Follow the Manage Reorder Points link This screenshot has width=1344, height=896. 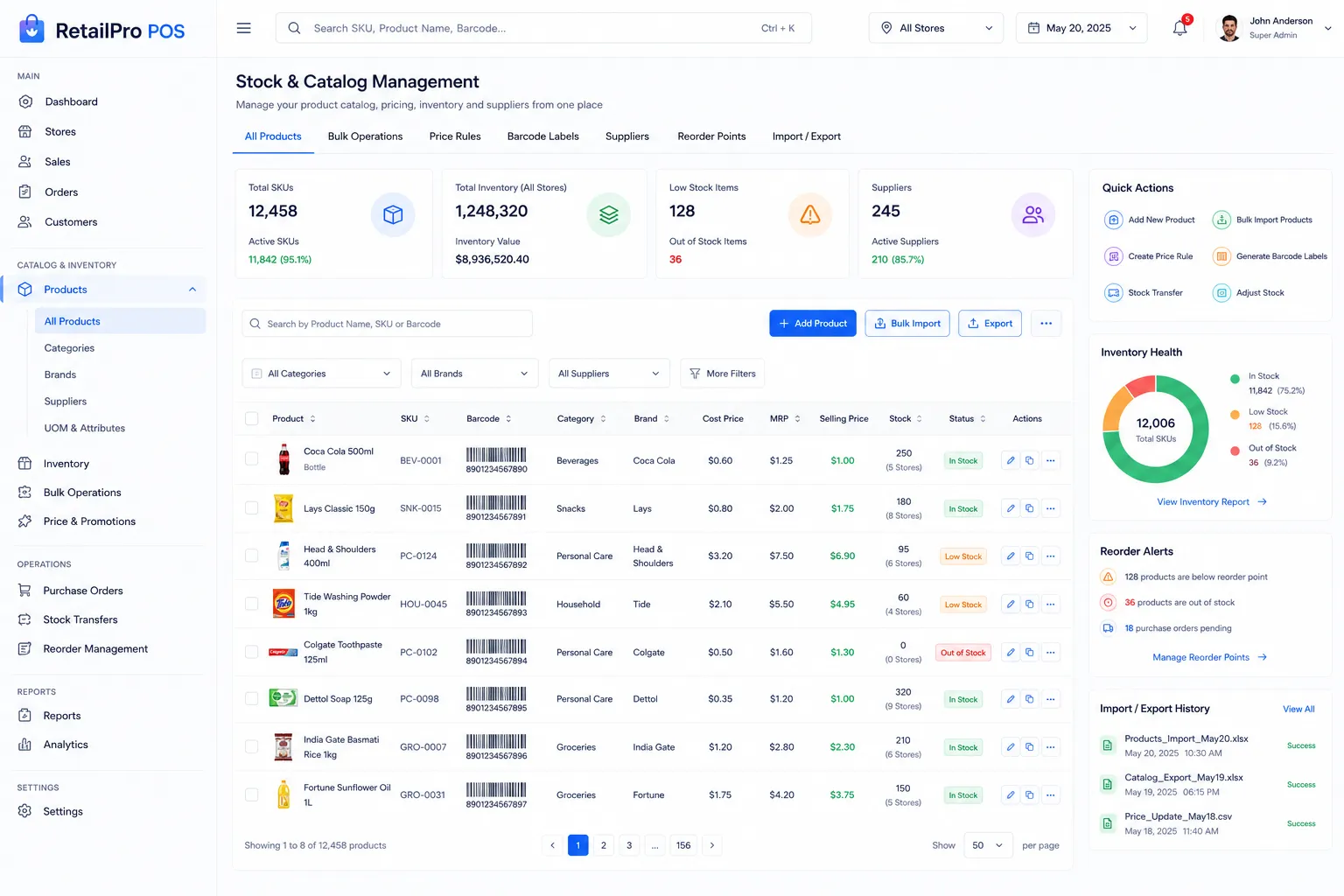(1209, 657)
